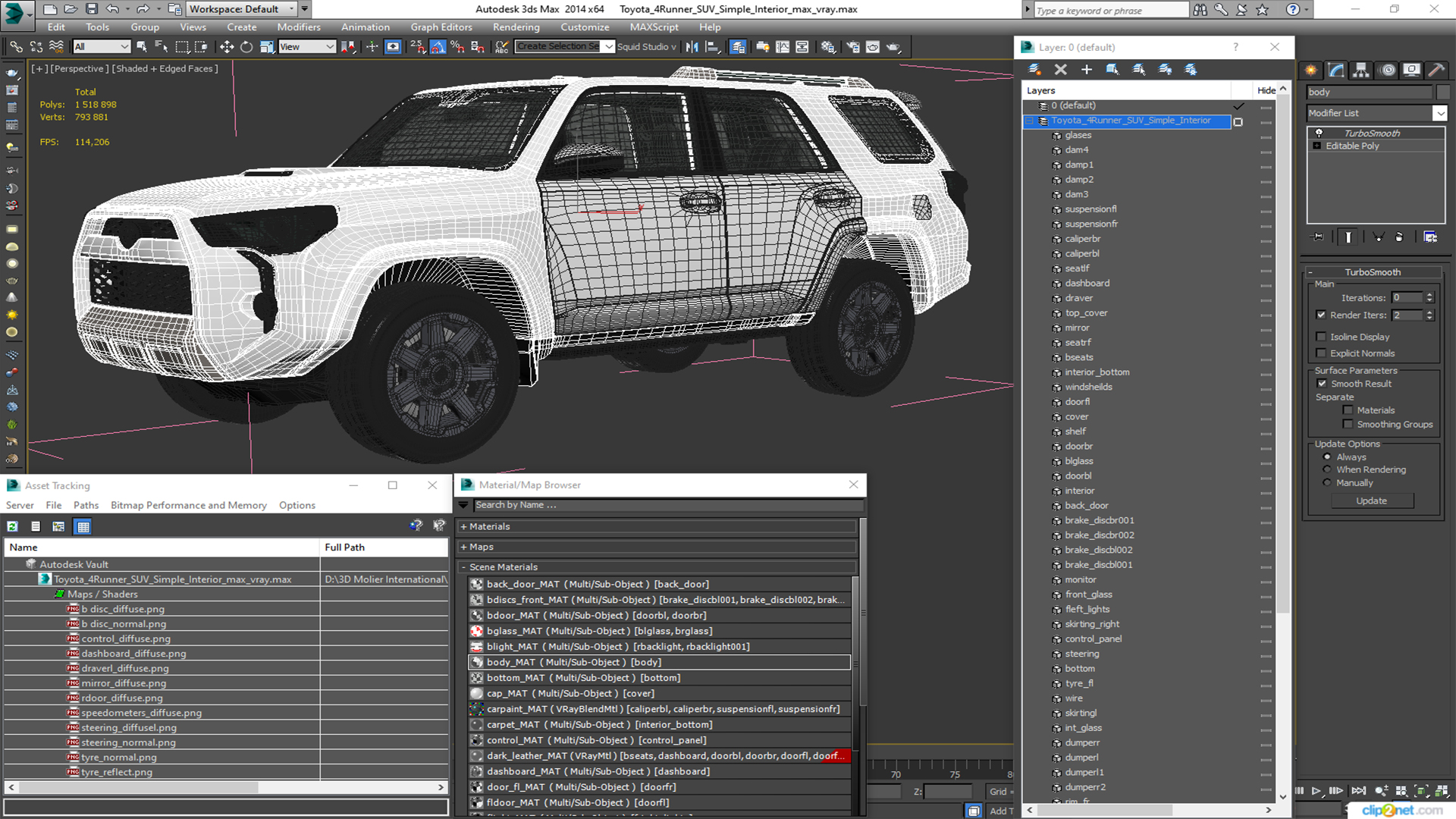1456x819 pixels.
Task: Open the reference coordinate View dropdown
Action: tap(307, 47)
